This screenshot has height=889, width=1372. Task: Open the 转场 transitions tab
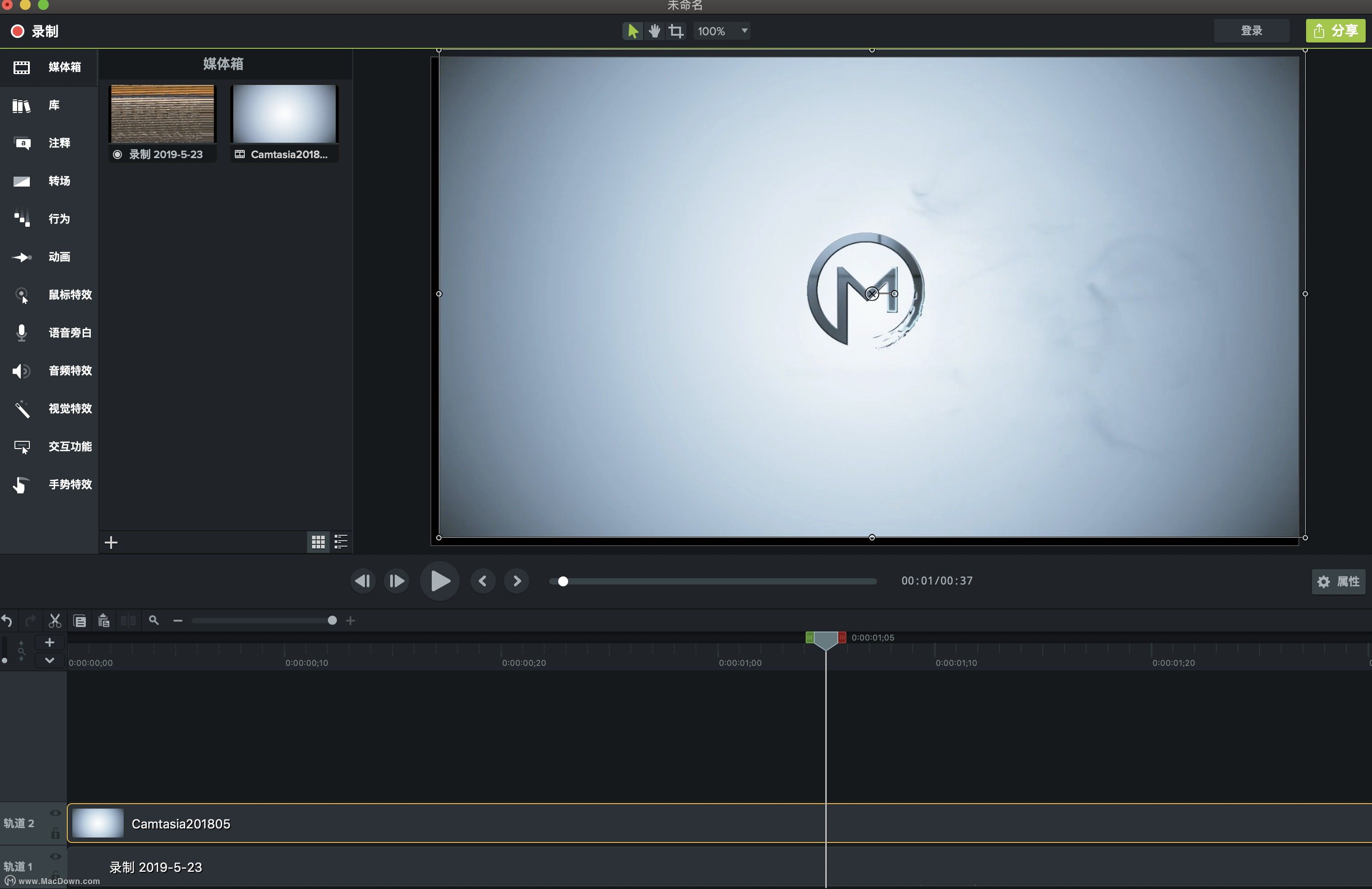[48, 181]
